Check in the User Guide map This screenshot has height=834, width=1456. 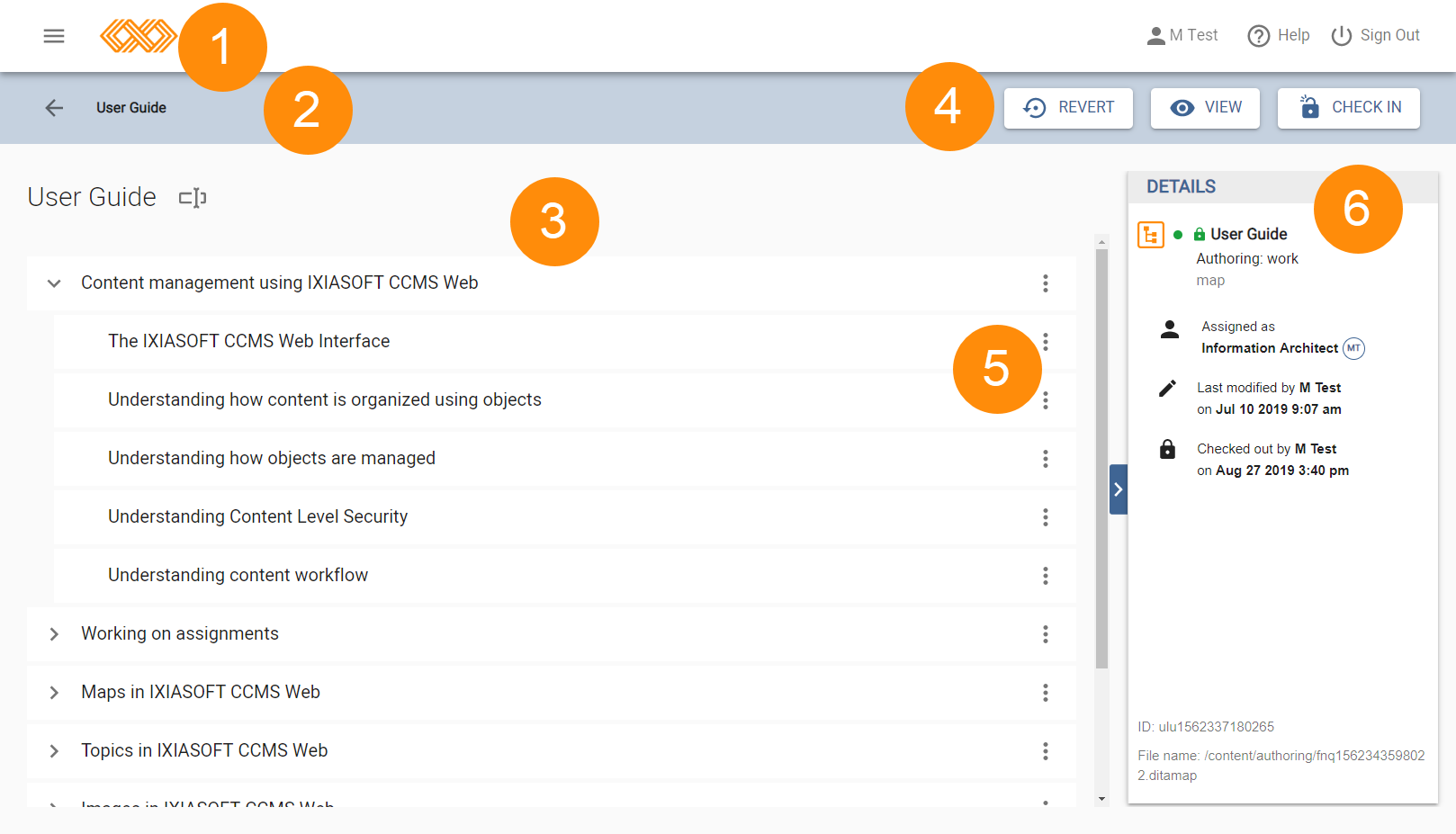(1348, 108)
